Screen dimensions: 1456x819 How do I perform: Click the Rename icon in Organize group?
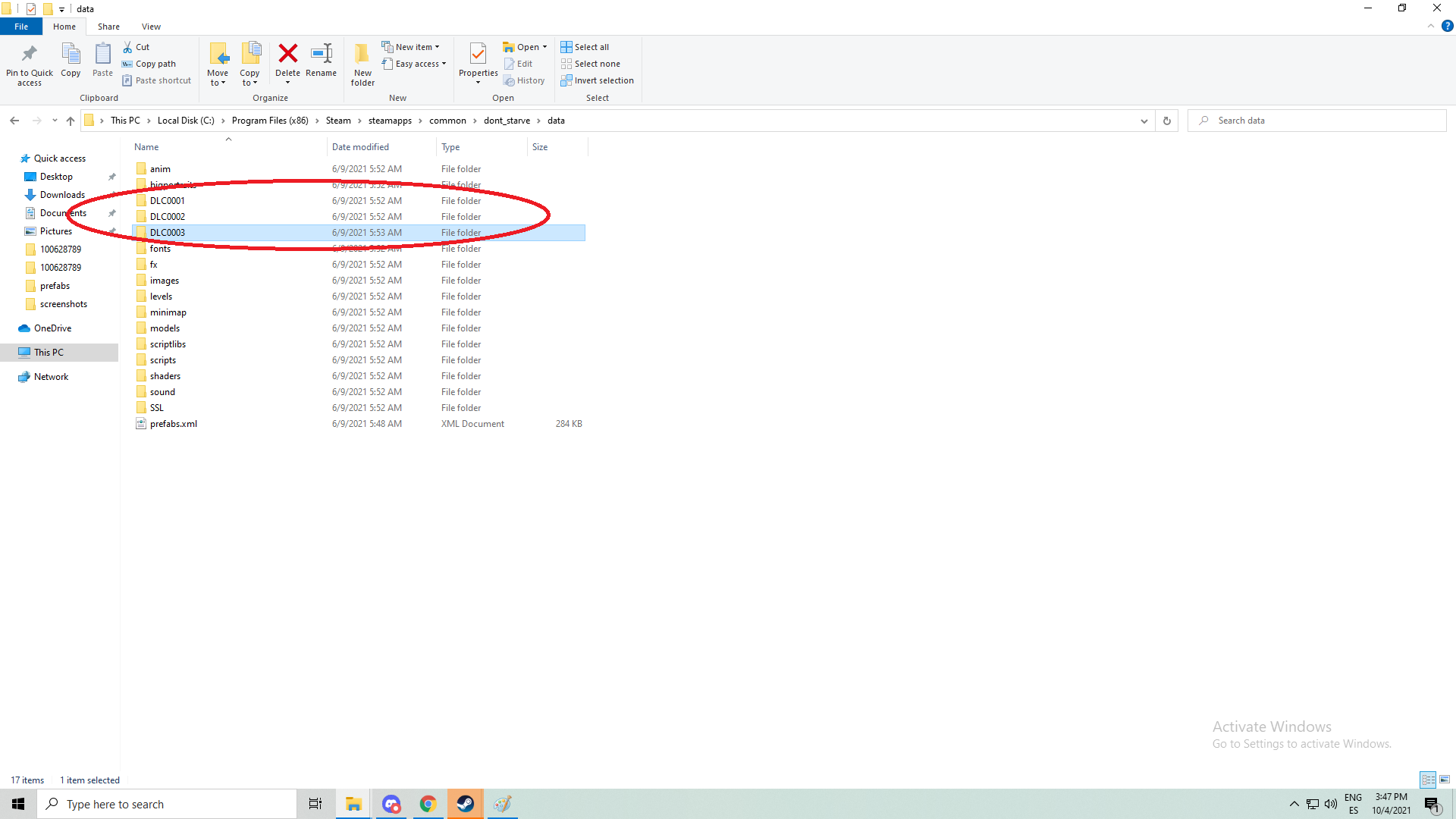point(321,54)
